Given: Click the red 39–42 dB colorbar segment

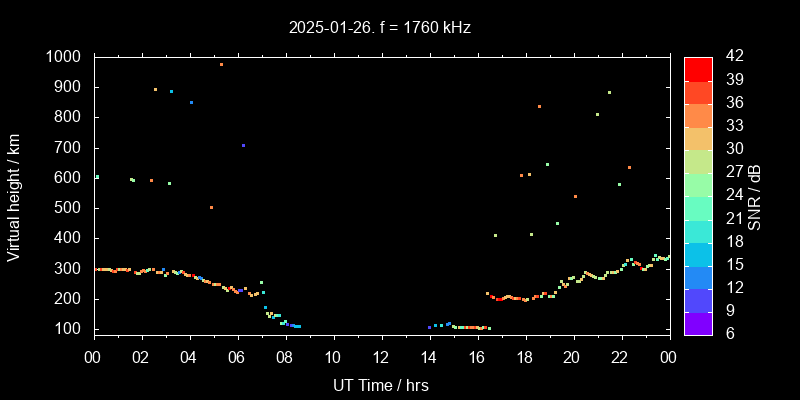Looking at the screenshot, I should point(698,68).
